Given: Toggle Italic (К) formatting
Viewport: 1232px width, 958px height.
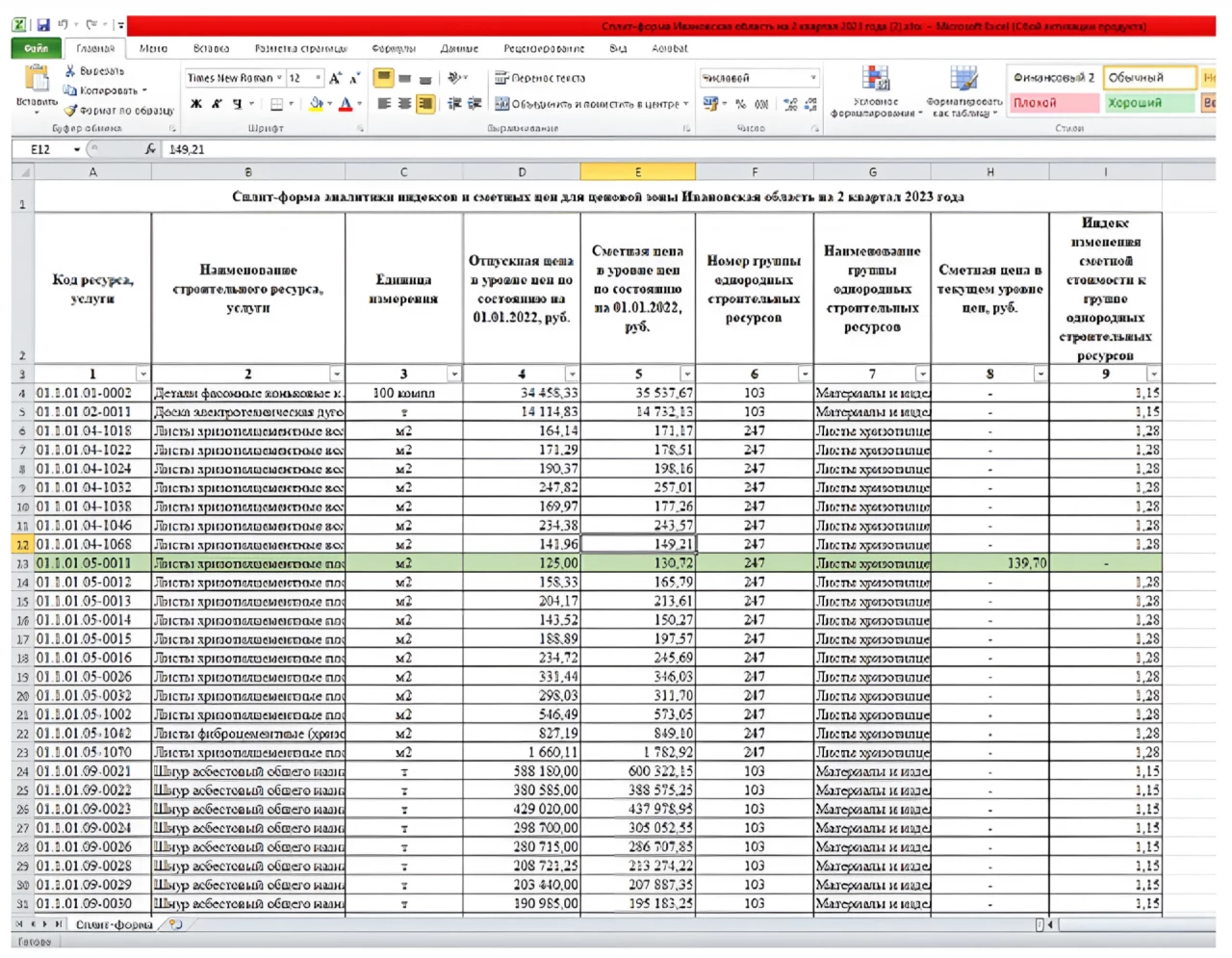Looking at the screenshot, I should click(x=217, y=104).
